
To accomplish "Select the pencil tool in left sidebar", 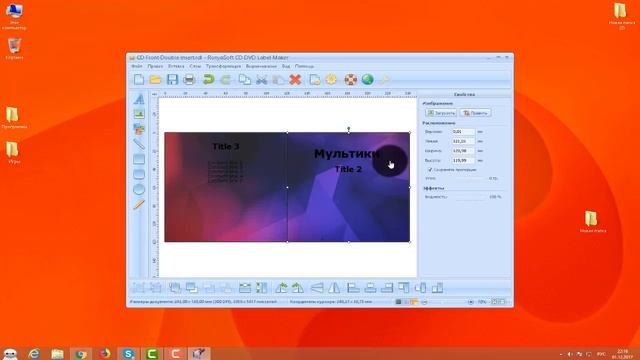I will point(139,204).
